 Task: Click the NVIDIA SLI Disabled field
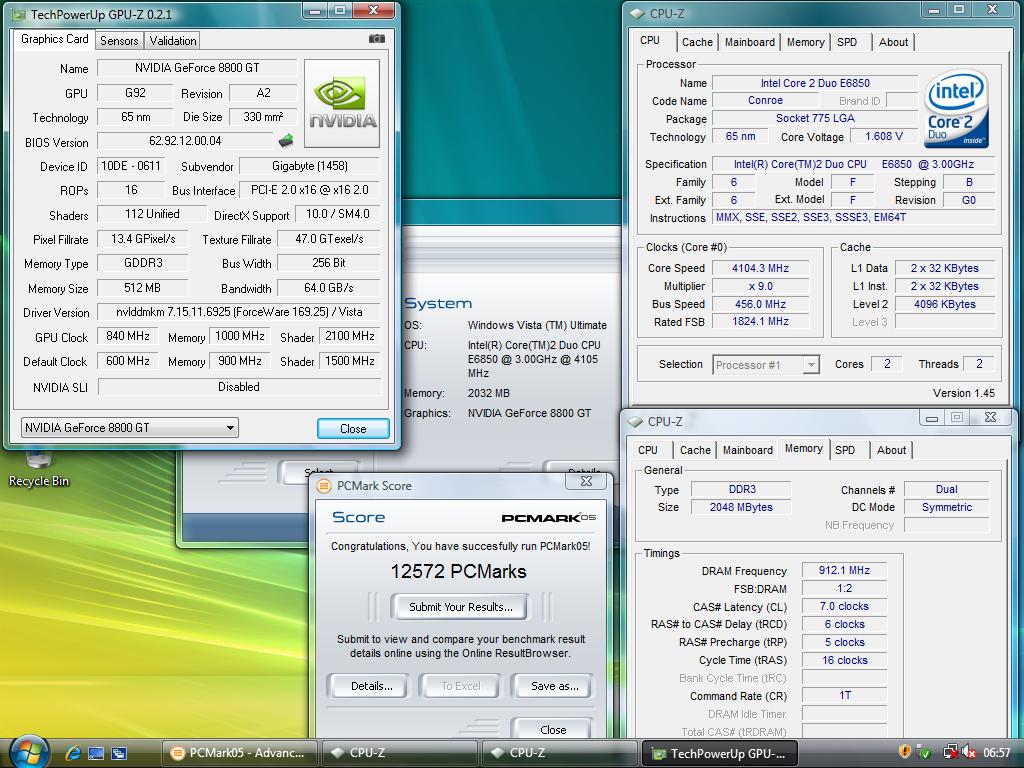[239, 387]
